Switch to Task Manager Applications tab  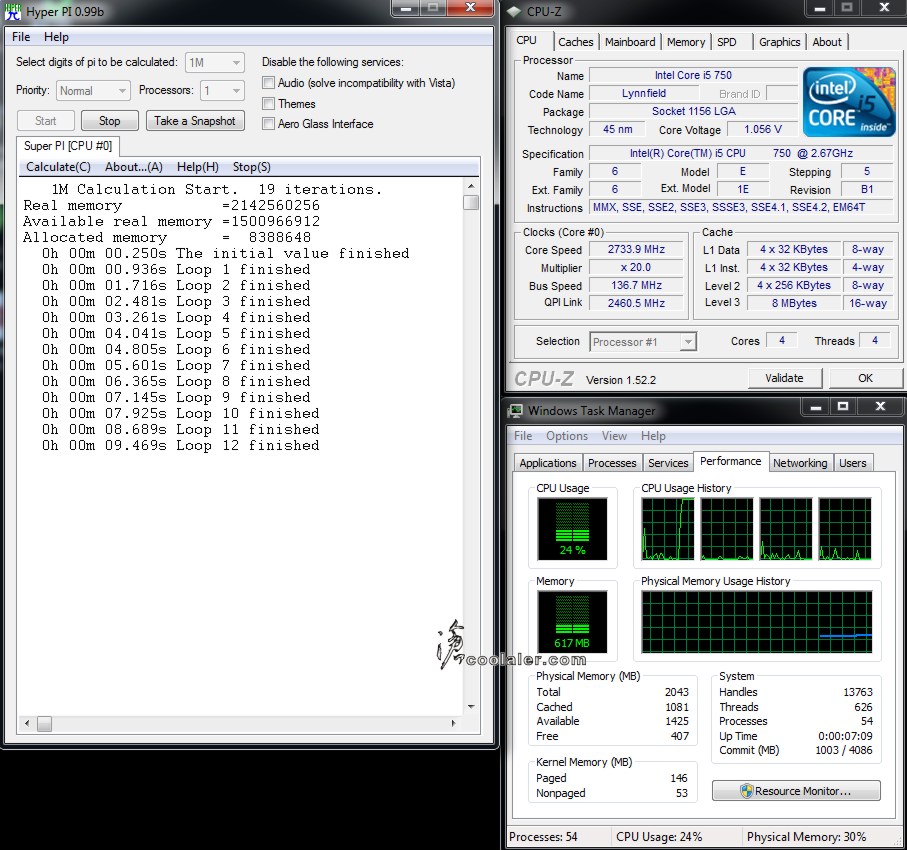[548, 463]
